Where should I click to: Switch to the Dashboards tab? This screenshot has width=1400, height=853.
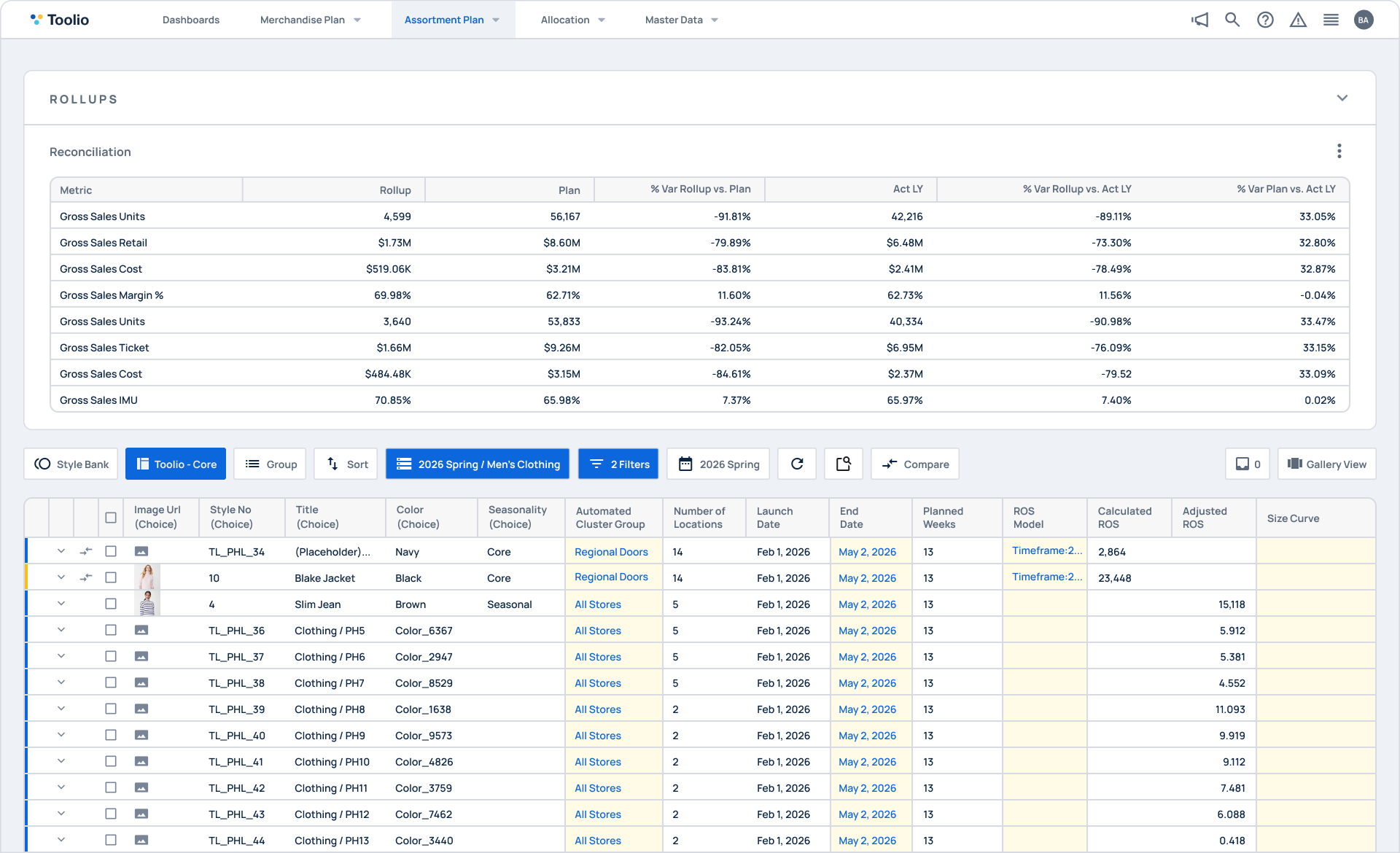point(190,20)
